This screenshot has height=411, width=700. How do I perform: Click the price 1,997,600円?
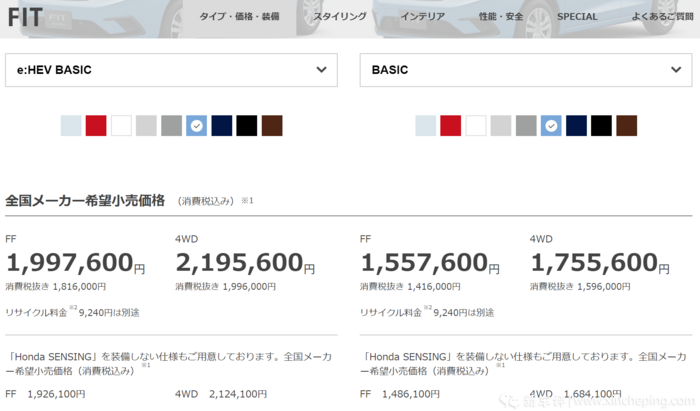[75, 262]
